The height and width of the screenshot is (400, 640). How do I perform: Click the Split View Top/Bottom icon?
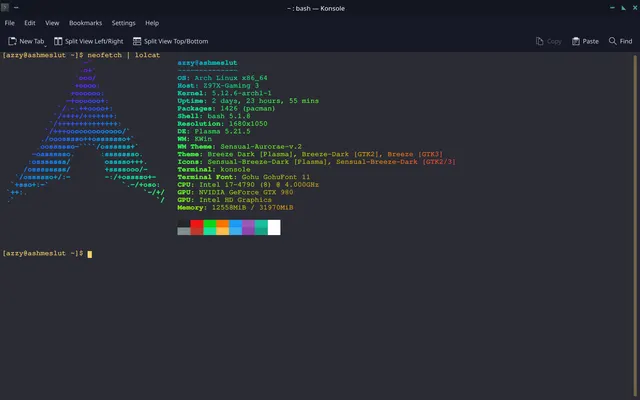coord(137,41)
